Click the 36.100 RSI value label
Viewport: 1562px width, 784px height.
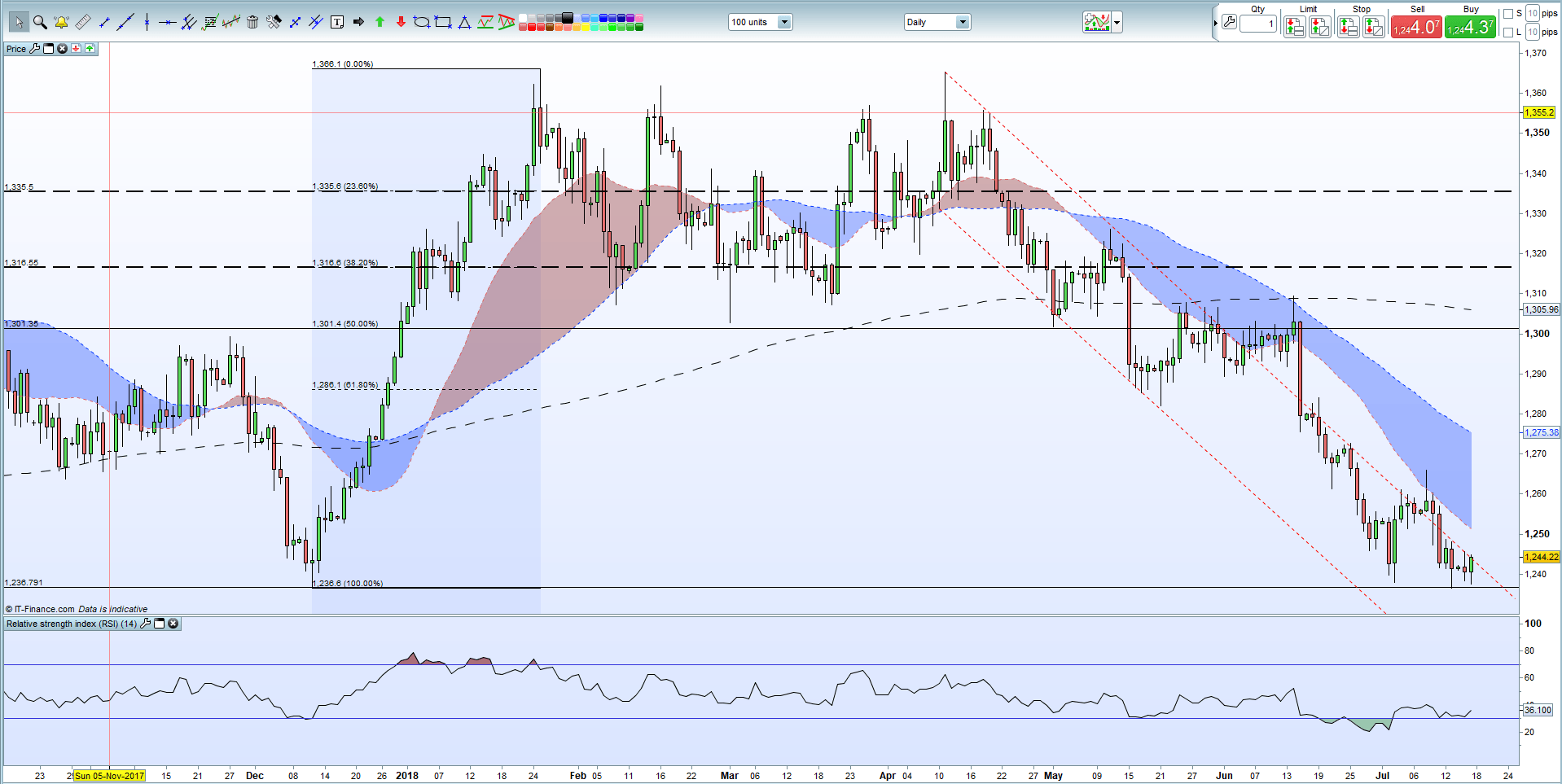(x=1538, y=710)
